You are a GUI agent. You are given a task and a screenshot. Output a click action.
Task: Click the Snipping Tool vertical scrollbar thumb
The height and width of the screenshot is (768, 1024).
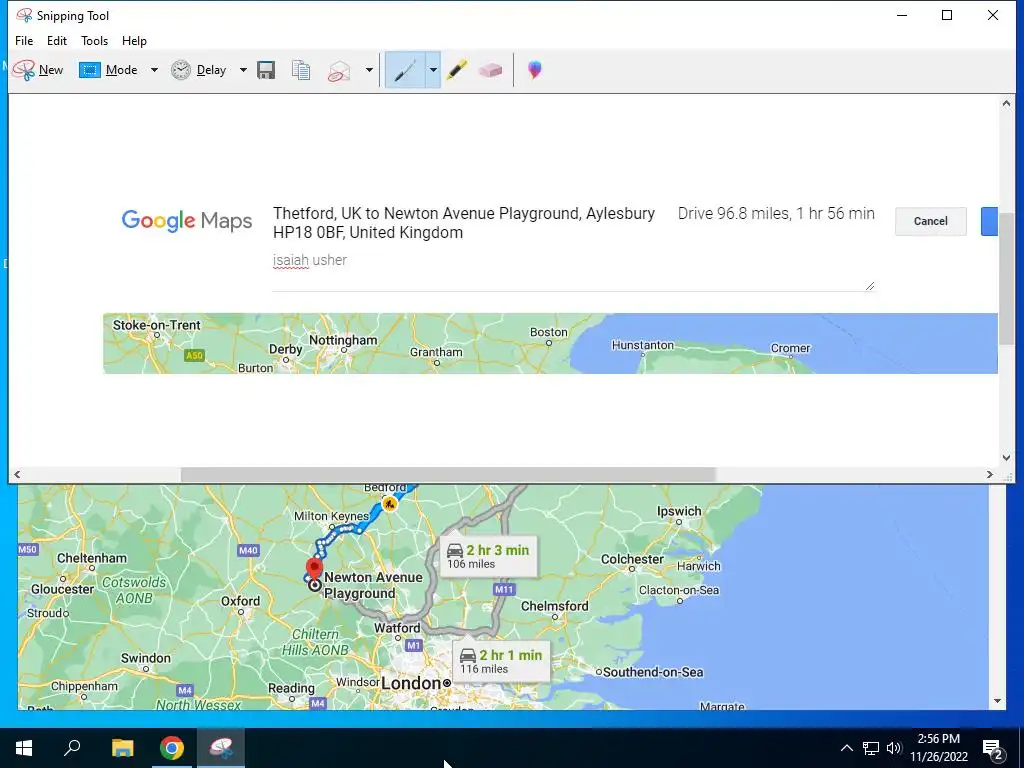(1006, 278)
